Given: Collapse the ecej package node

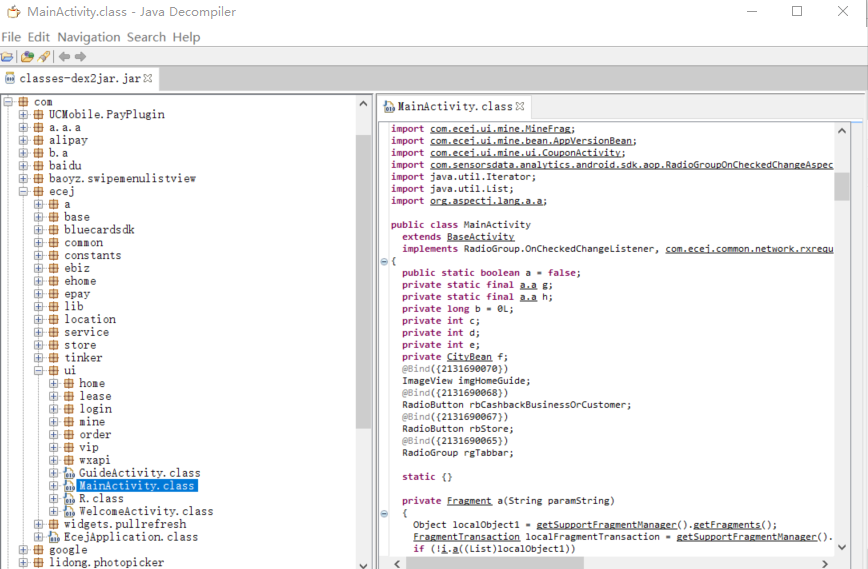Looking at the screenshot, I should (x=23, y=192).
